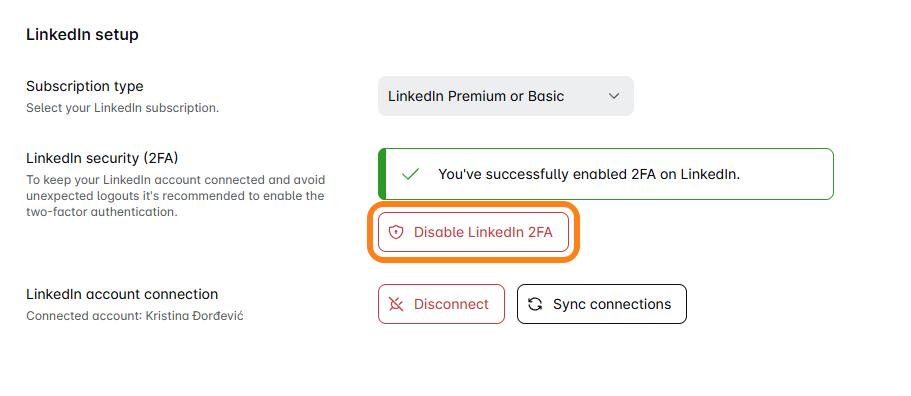Click the 'LinkedIn security (2FA)' label
The width and height of the screenshot is (911, 396).
(102, 157)
